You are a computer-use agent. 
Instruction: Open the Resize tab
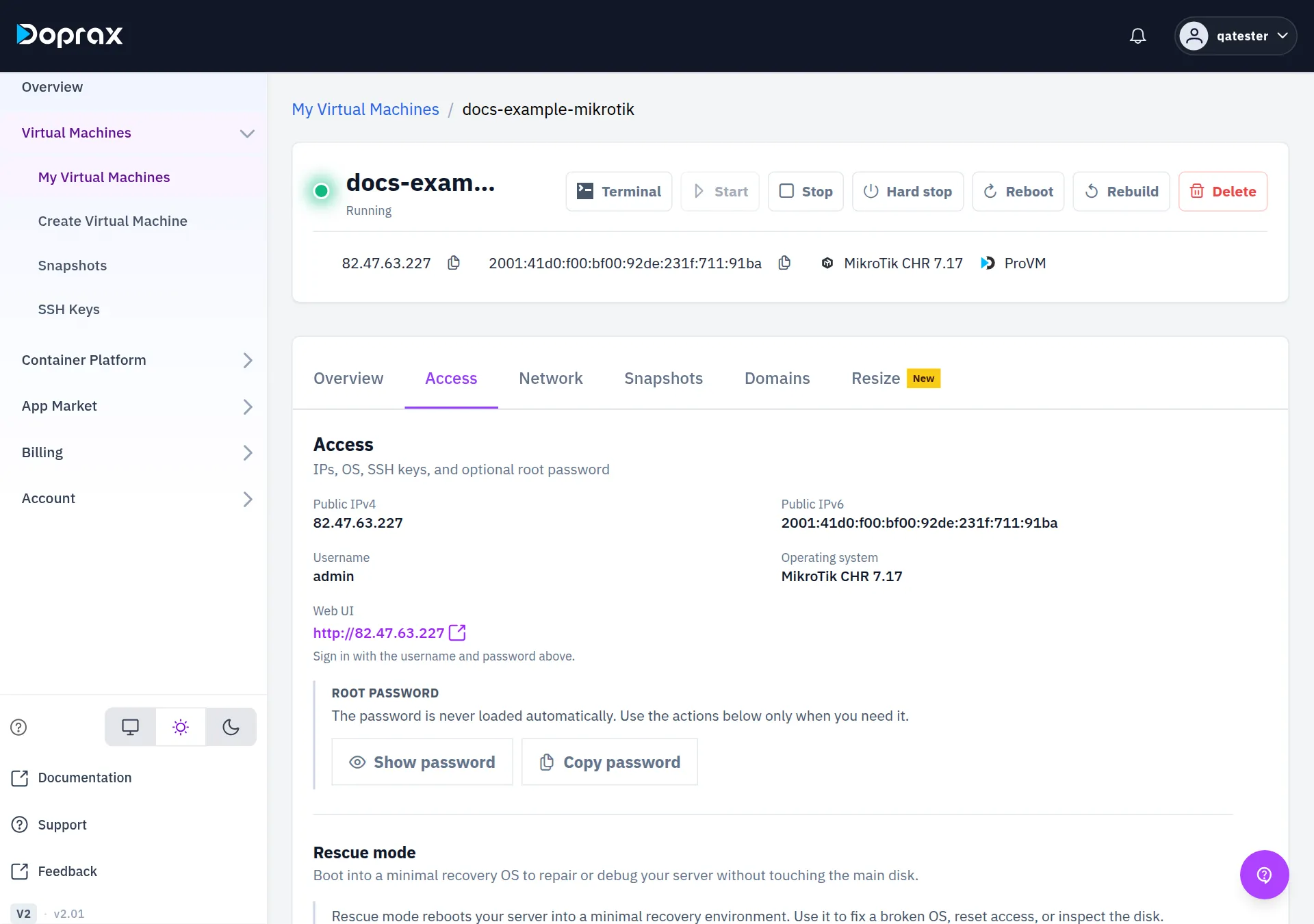896,378
